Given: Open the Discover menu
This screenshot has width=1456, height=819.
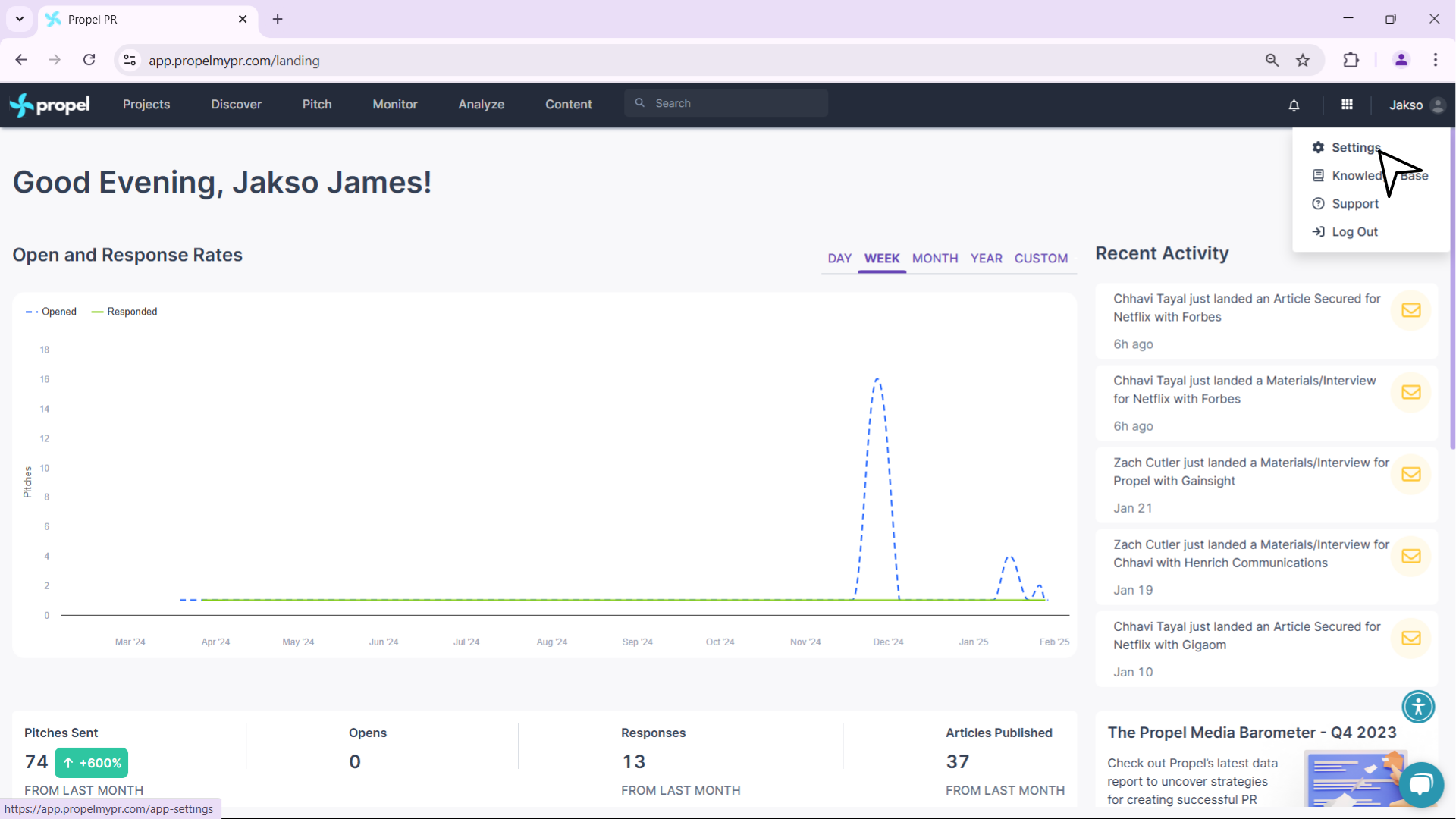Looking at the screenshot, I should (x=236, y=105).
